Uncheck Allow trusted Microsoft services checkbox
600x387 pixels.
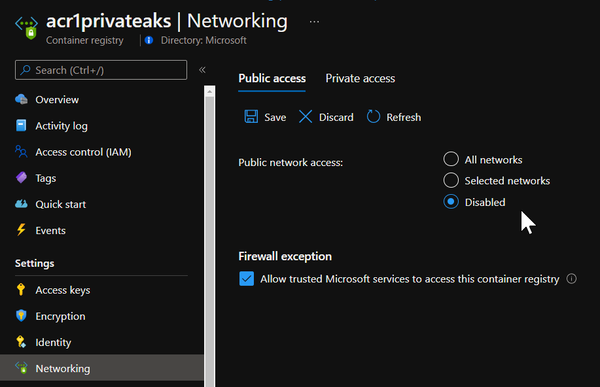coord(246,279)
